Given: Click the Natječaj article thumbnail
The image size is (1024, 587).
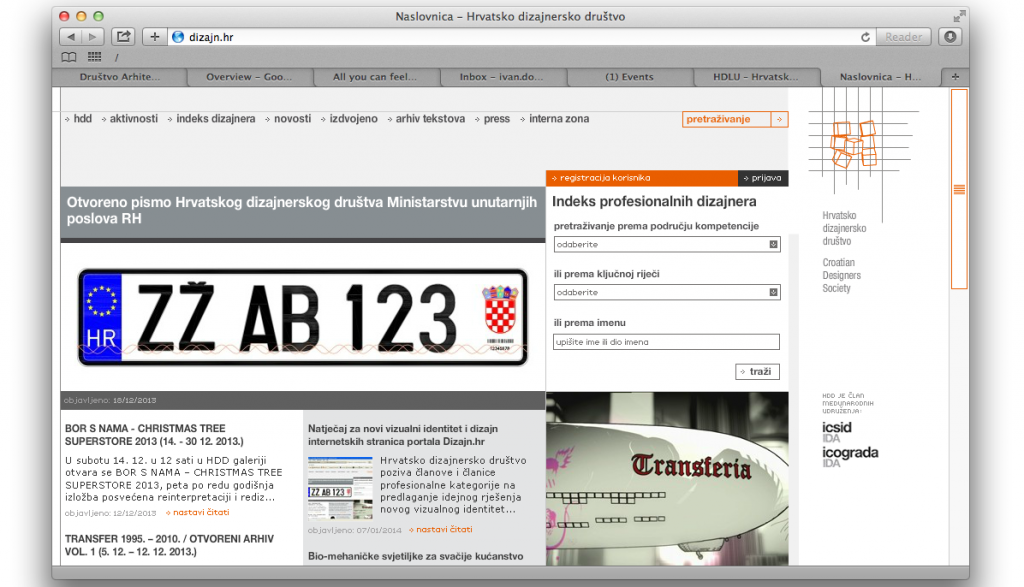Looking at the screenshot, I should point(340,488).
